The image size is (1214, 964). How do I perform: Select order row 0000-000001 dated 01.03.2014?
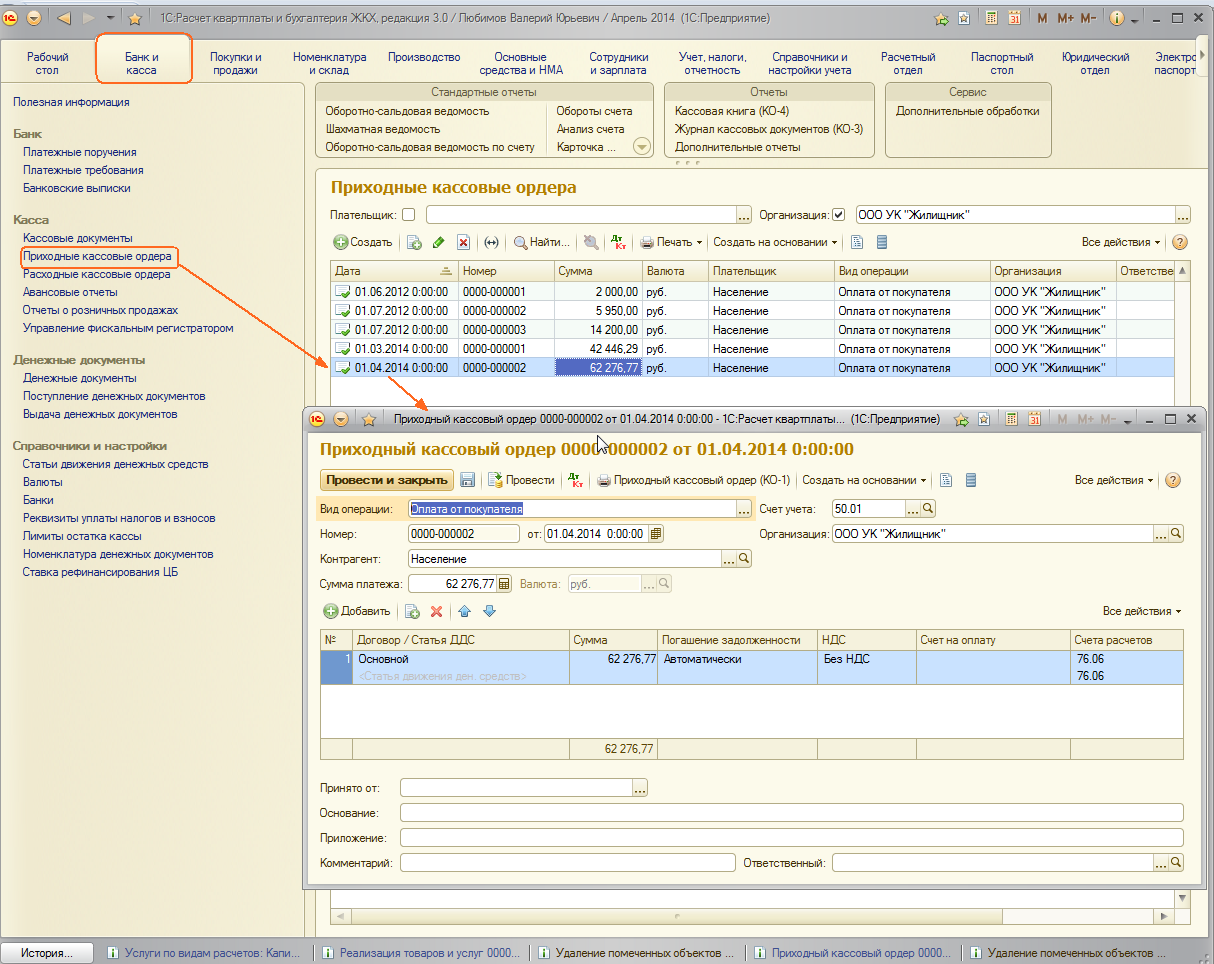[750, 349]
